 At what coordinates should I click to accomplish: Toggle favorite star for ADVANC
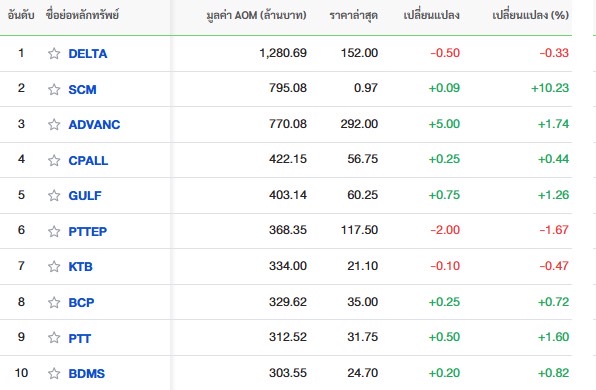(x=54, y=124)
